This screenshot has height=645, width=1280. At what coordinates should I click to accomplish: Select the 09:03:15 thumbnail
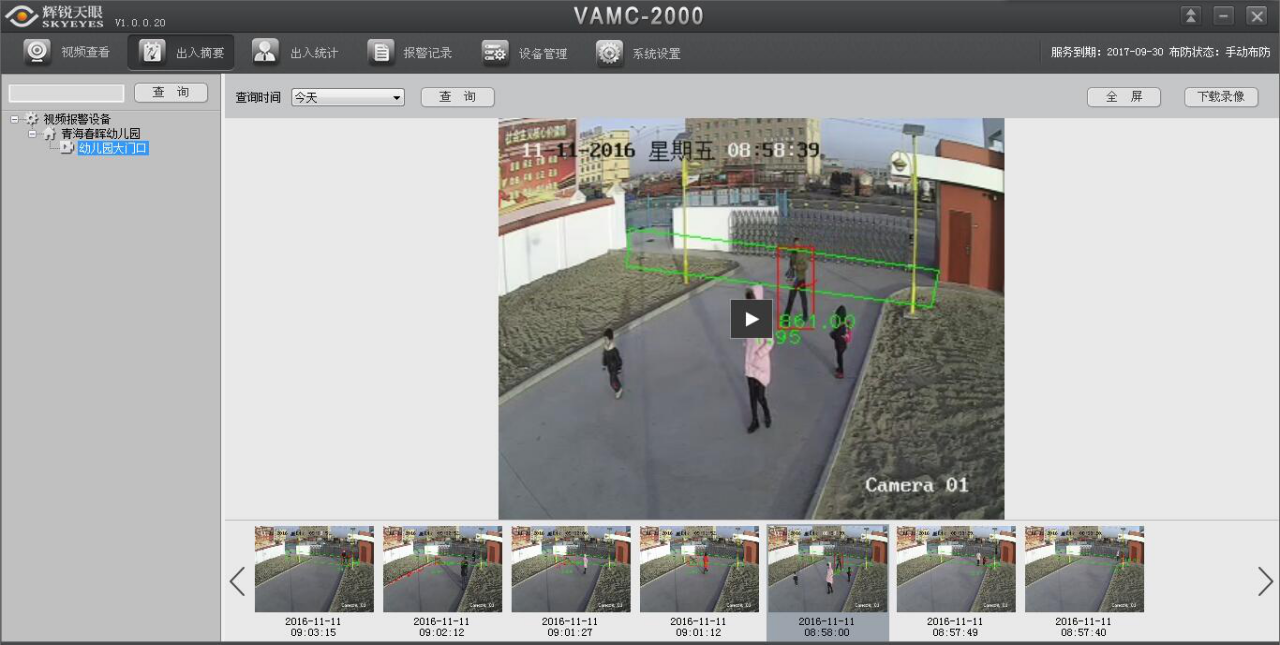click(314, 569)
